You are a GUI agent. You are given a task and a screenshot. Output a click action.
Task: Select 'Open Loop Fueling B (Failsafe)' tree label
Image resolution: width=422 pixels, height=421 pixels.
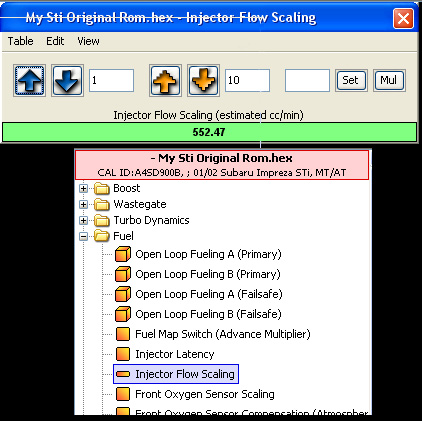pyautogui.click(x=208, y=314)
